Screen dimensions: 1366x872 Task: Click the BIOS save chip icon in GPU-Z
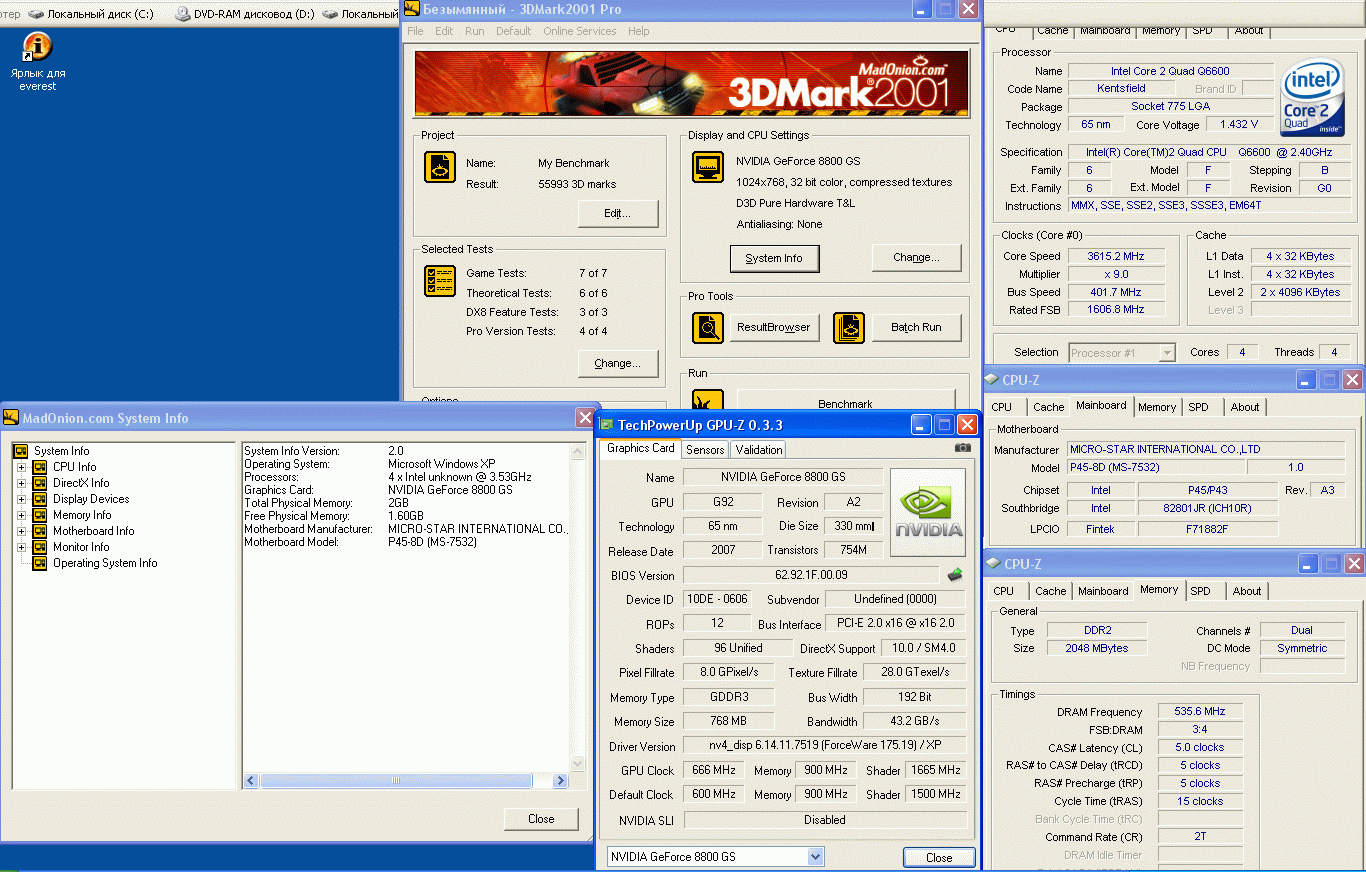(x=955, y=574)
